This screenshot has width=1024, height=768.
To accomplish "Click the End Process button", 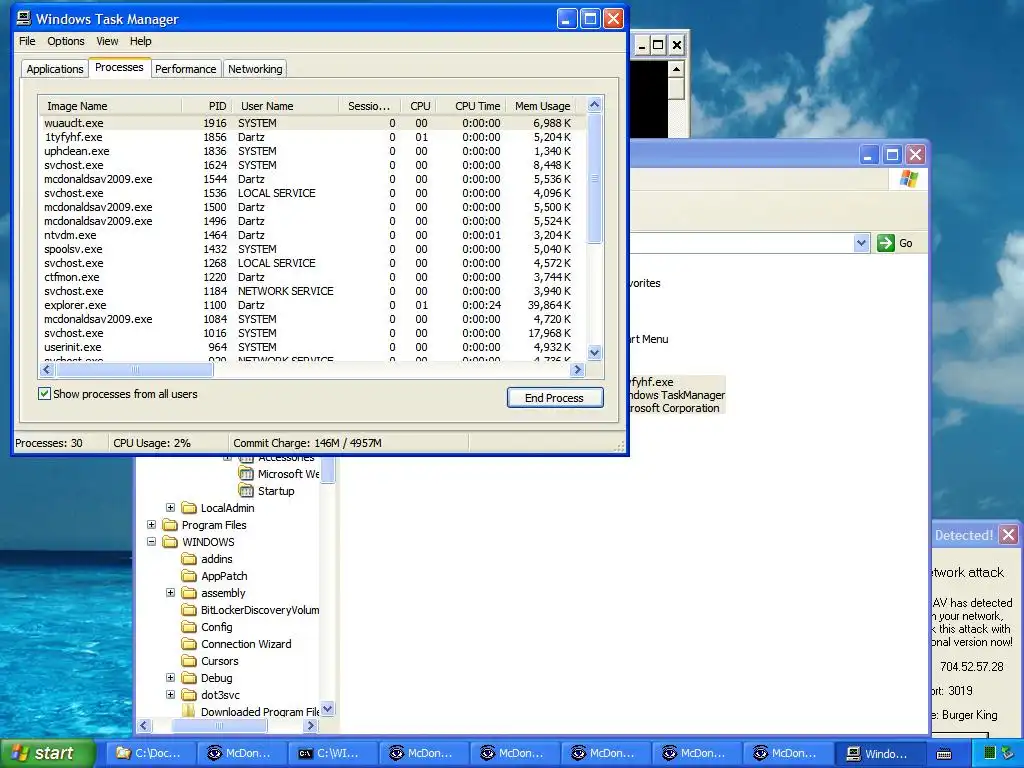I will [x=554, y=398].
